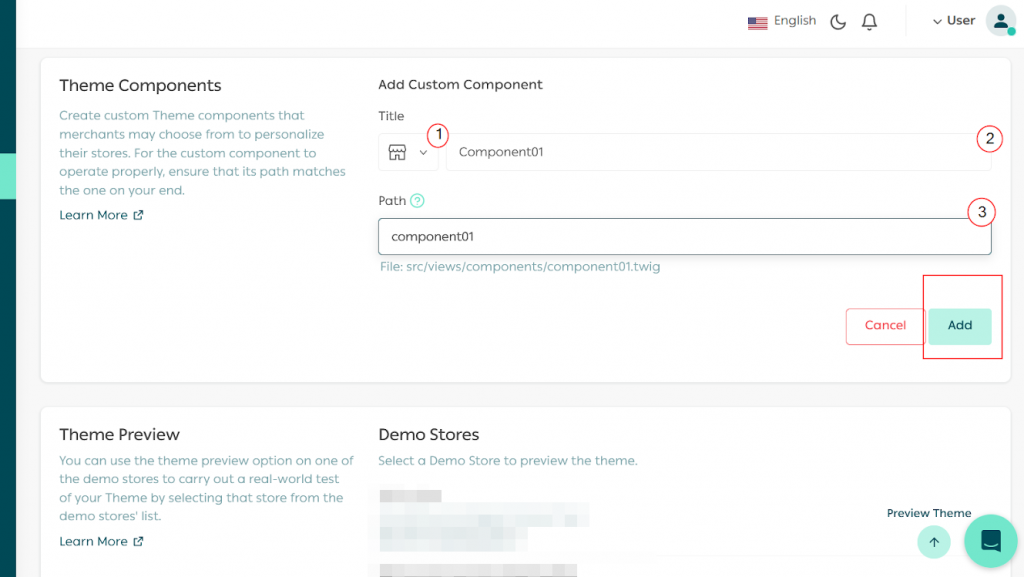
Task: Click the highlighted item in left sidebar
Action: coord(8,176)
